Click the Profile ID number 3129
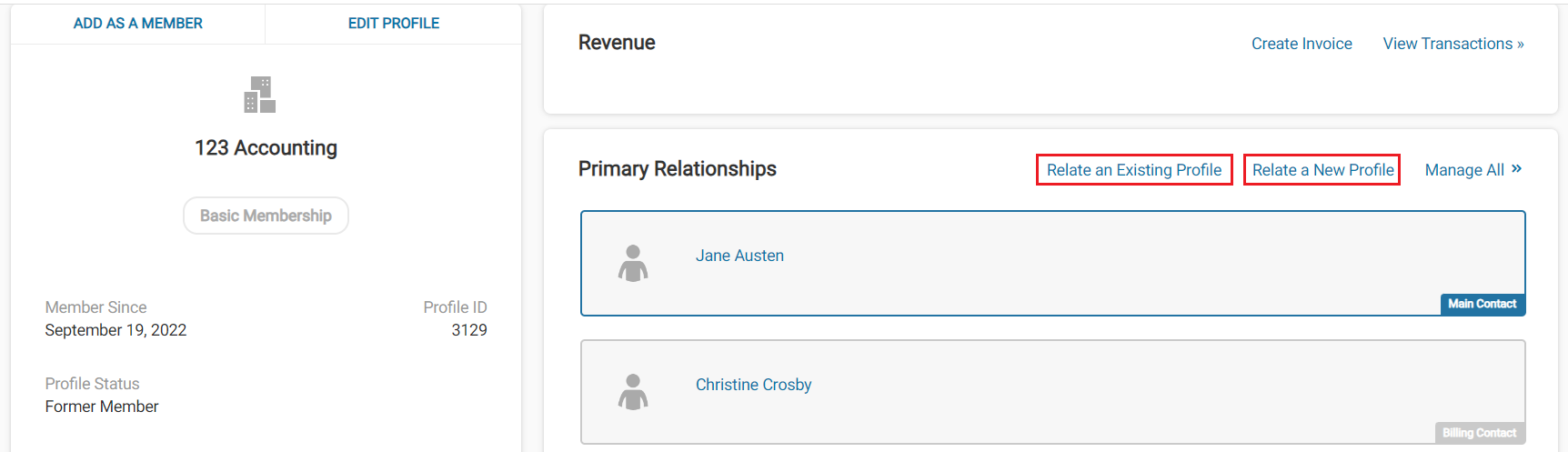This screenshot has width=1568, height=452. pyautogui.click(x=469, y=330)
